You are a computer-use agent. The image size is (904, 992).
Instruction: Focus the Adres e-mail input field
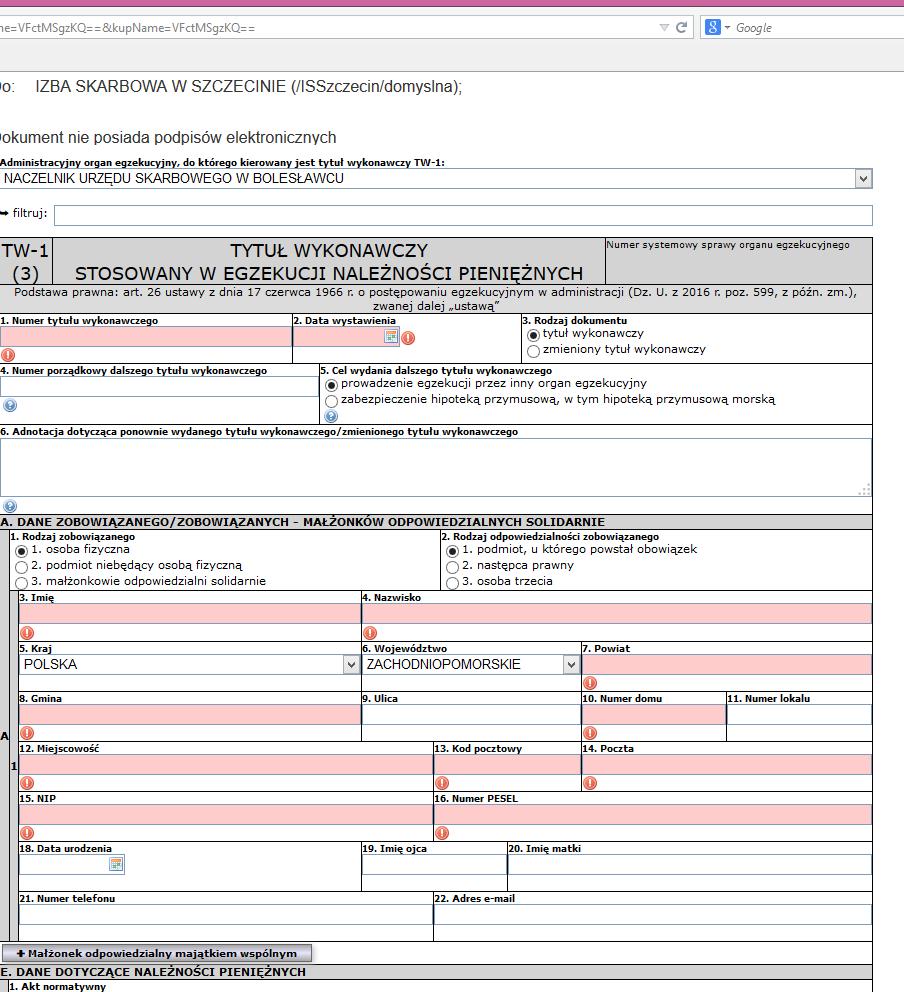pyautogui.click(x=653, y=914)
